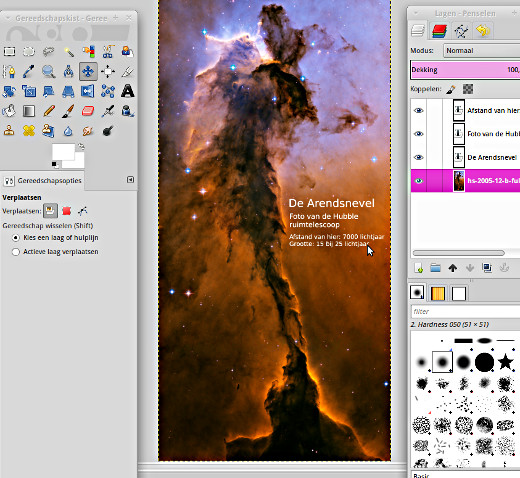Image resolution: width=520 pixels, height=478 pixels.
Task: Set Verplaatsen mode to path
Action: click(82, 211)
